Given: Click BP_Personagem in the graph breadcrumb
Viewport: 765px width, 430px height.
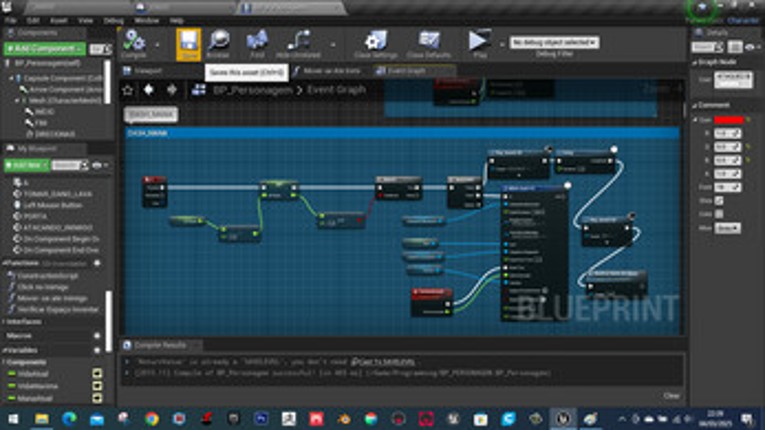Looking at the screenshot, I should click(253, 90).
